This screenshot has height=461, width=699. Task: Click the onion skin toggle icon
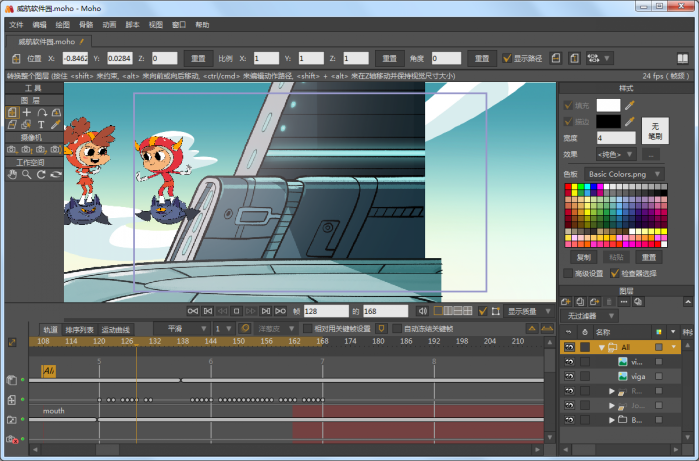pyautogui.click(x=245, y=329)
